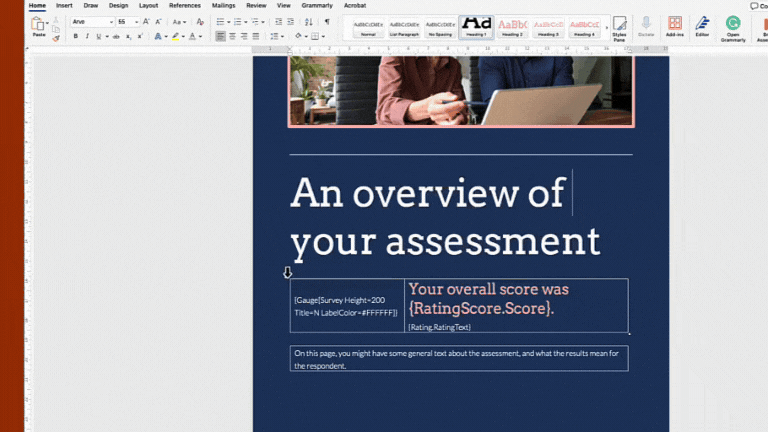
Task: Click the text highlight color button
Action: (175, 36)
